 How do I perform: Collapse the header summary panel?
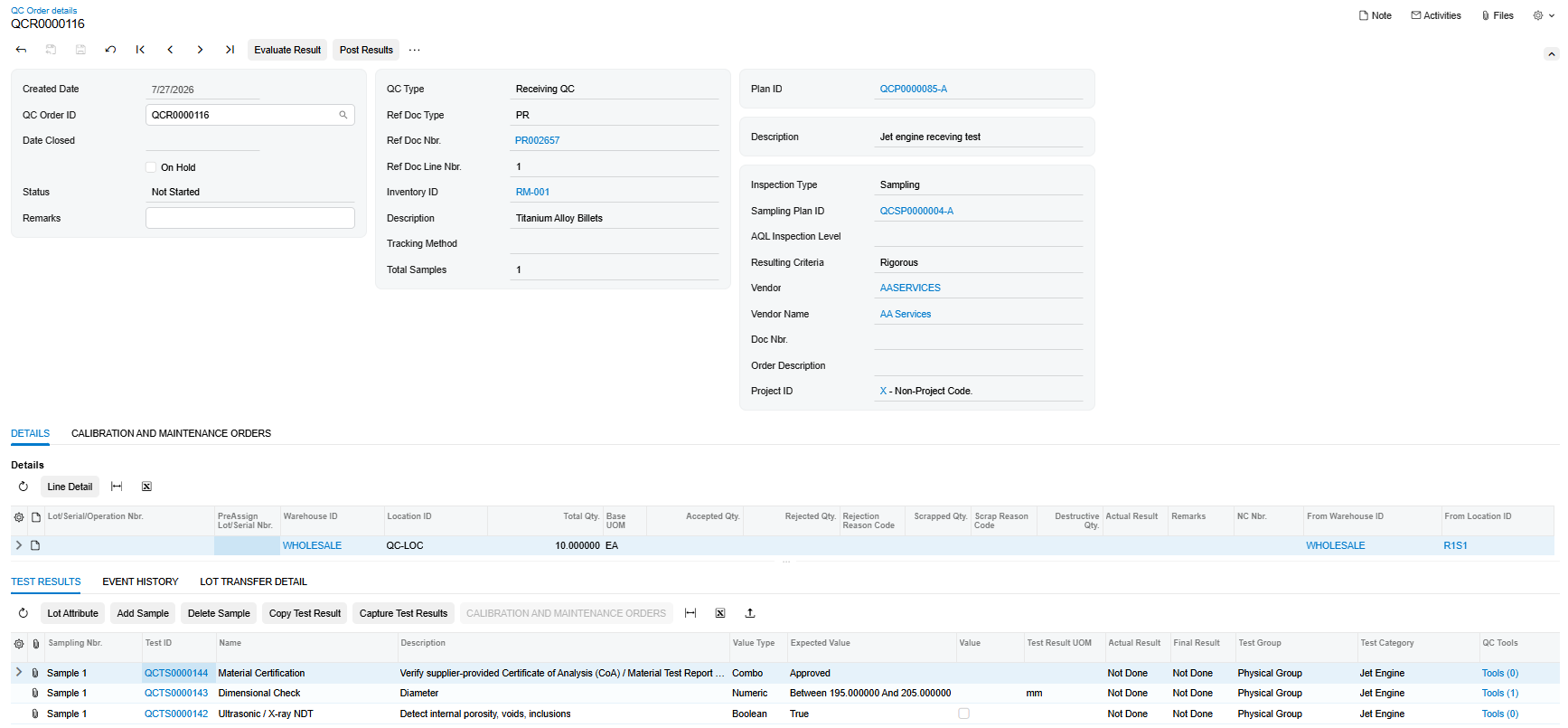(1552, 54)
